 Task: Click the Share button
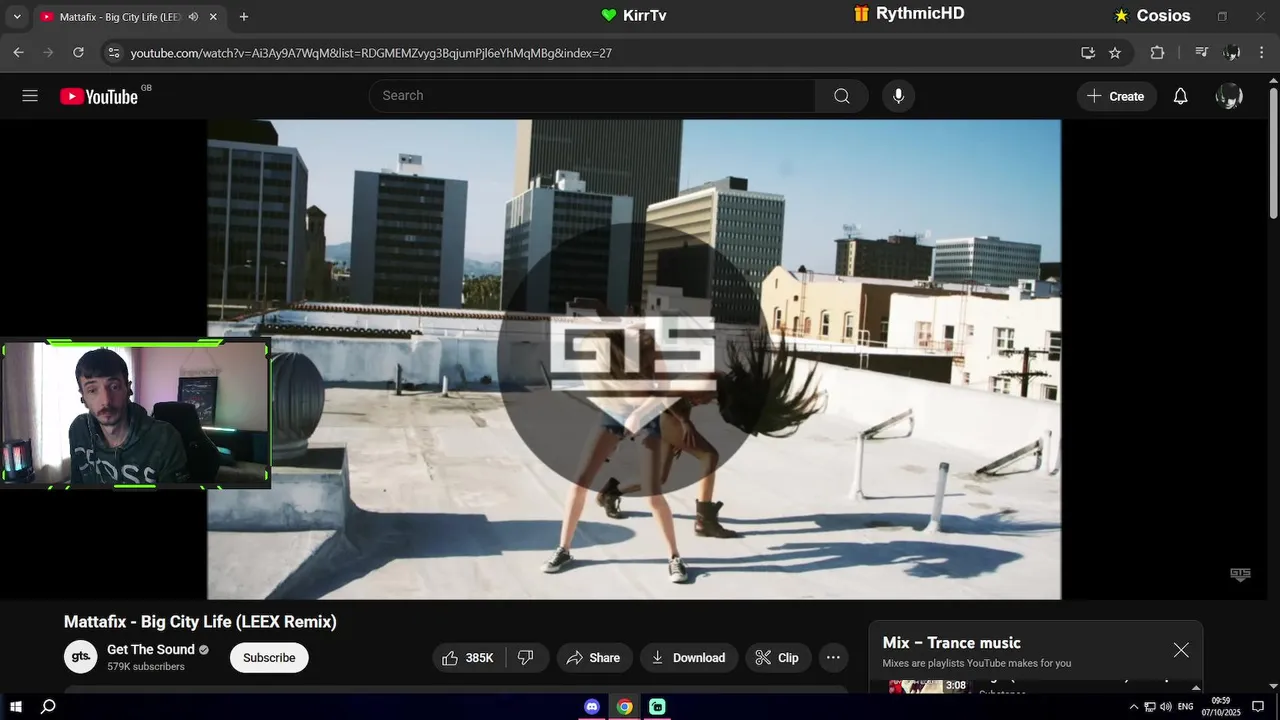(x=594, y=657)
